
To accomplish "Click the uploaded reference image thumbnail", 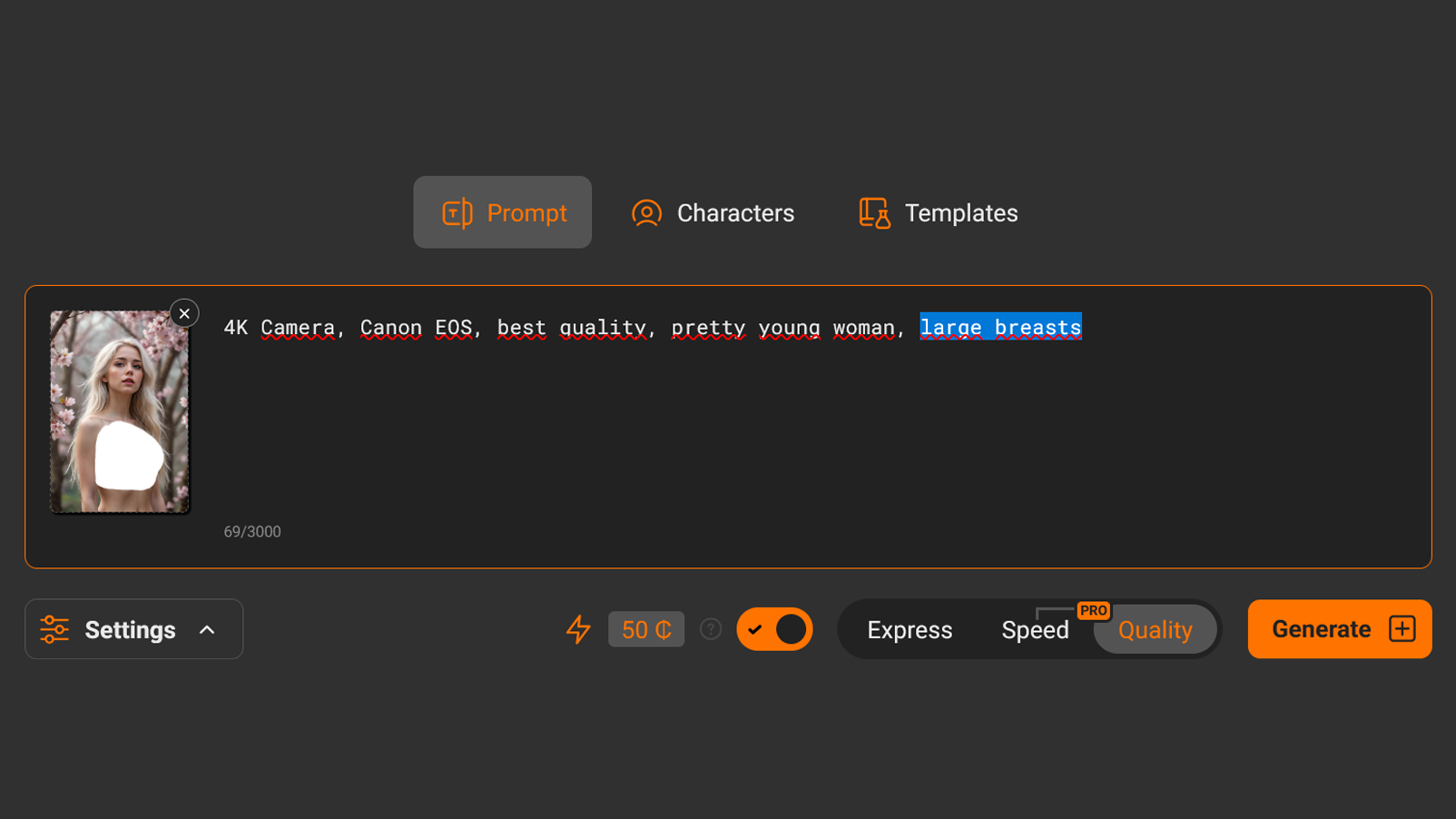I will (119, 413).
